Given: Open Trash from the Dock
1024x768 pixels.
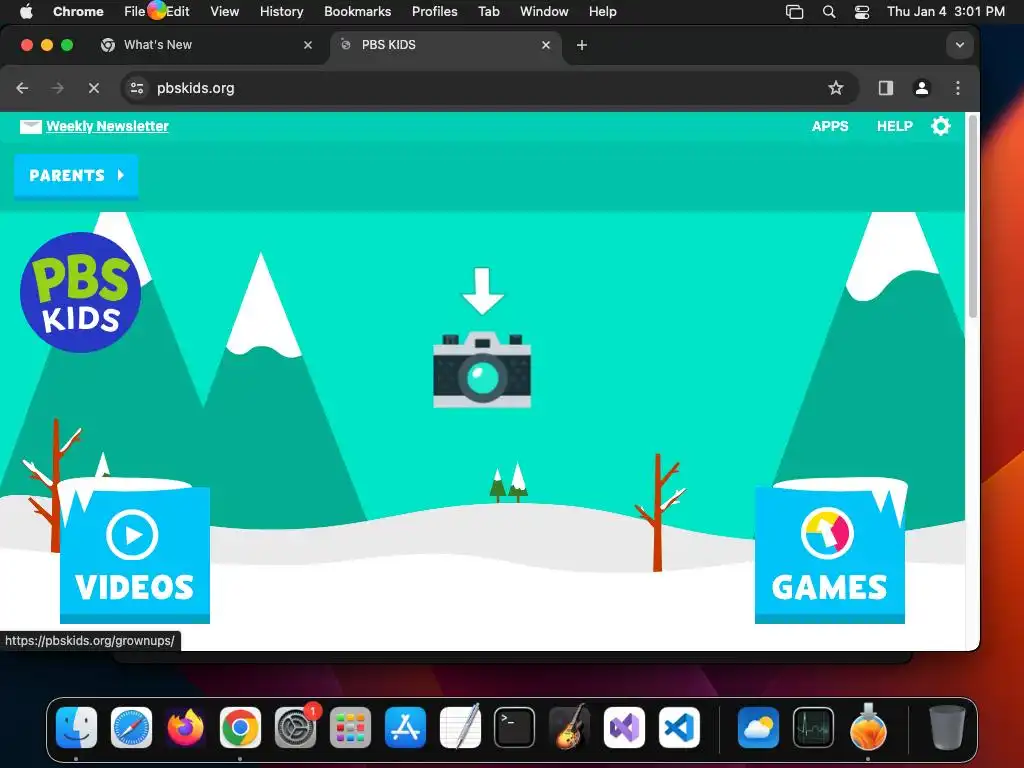Looking at the screenshot, I should (947, 728).
